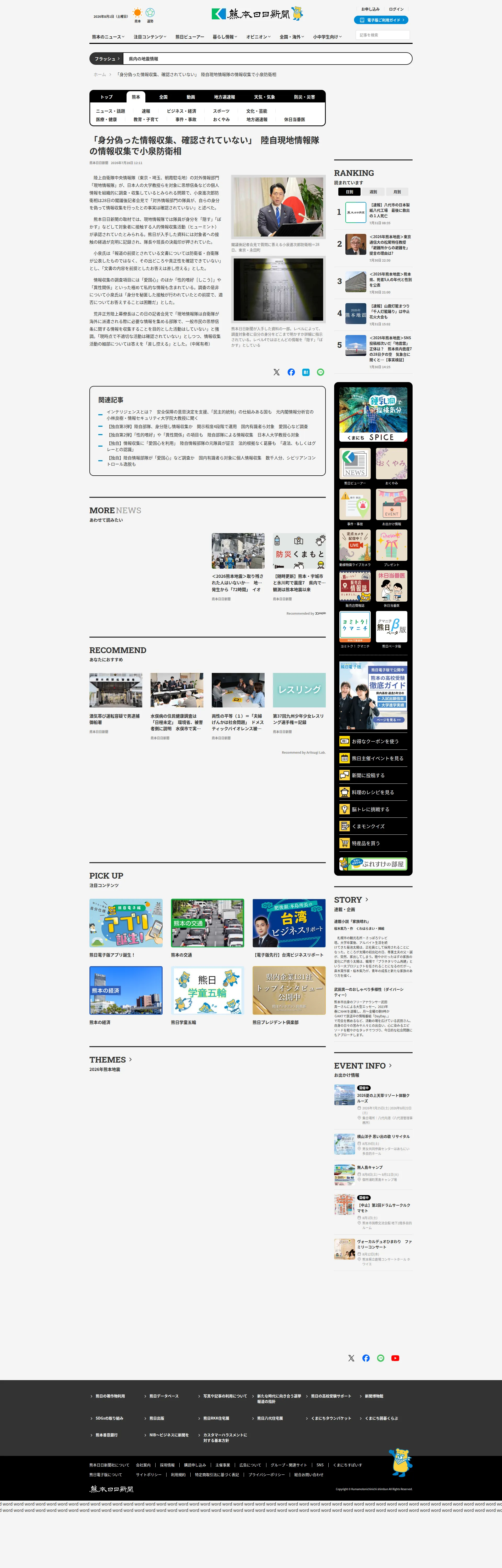Expand the 全国・海外 dropdown menu
Image resolution: width=502 pixels, height=1568 pixels.
(x=292, y=37)
